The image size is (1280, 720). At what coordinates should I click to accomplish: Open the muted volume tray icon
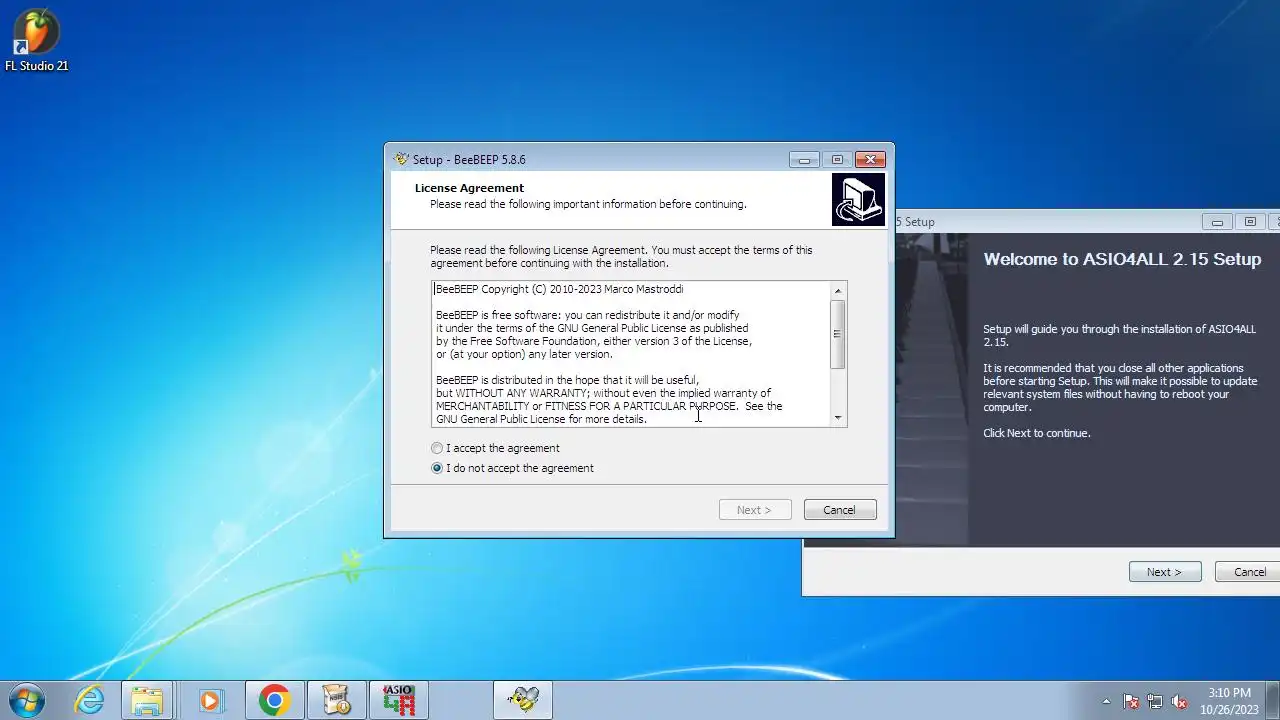click(1179, 701)
